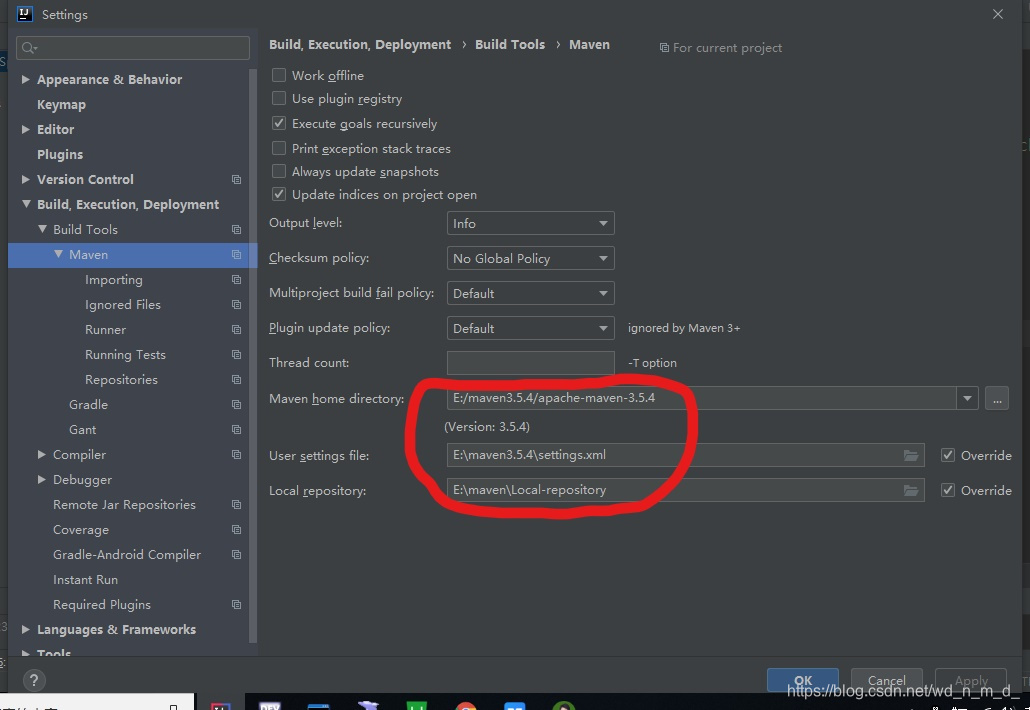Uncheck Execute goals recursively
This screenshot has width=1030, height=710.
[x=279, y=123]
